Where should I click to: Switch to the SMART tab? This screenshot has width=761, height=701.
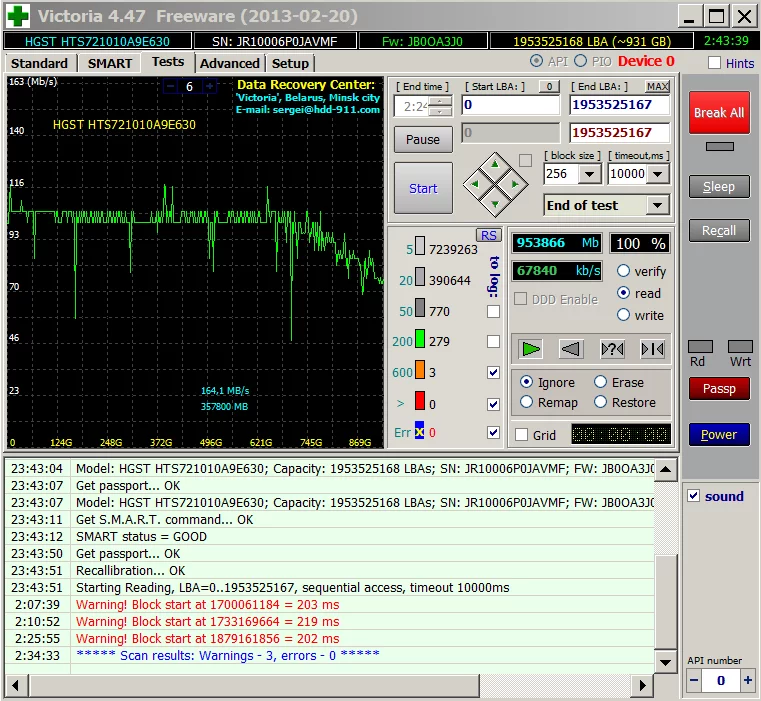(x=110, y=64)
